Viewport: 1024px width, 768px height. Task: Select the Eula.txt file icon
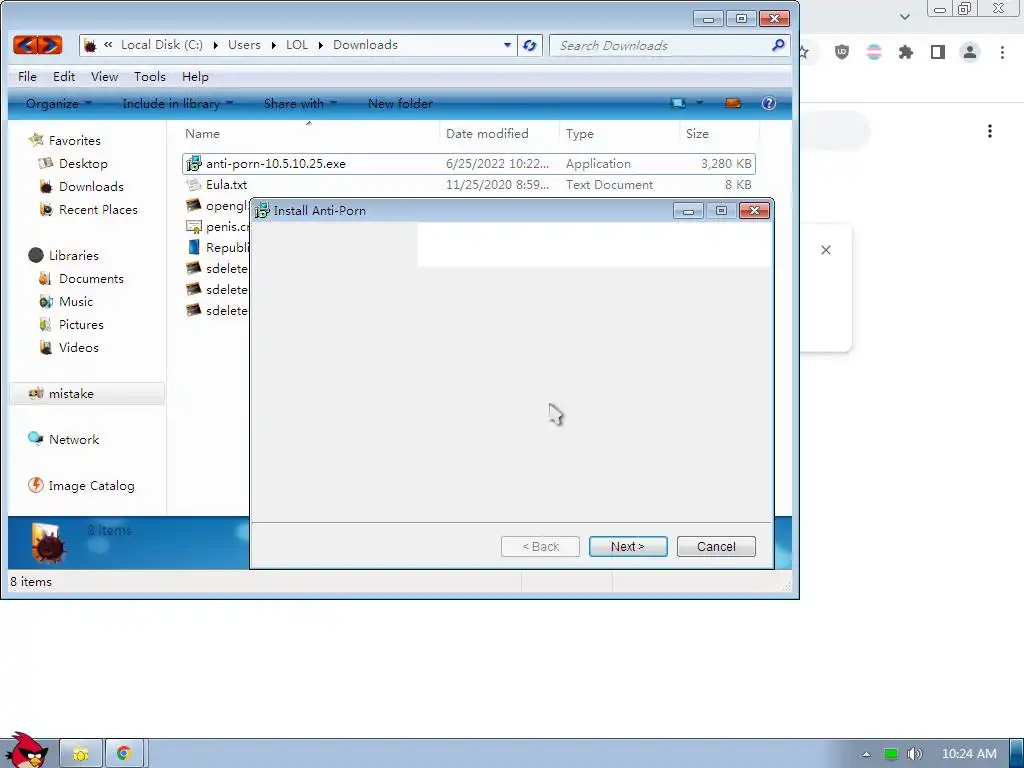tap(193, 185)
